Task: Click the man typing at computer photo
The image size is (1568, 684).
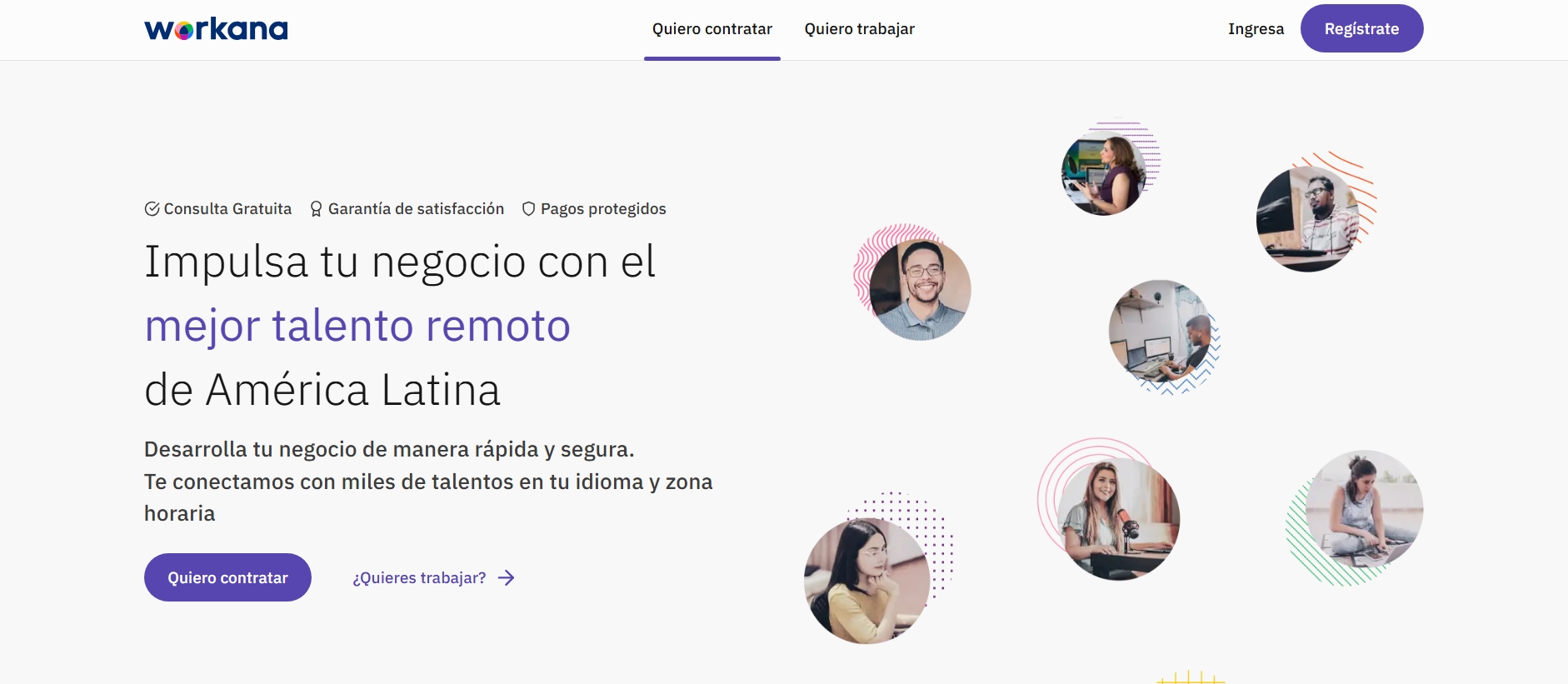Action: [x=1160, y=332]
